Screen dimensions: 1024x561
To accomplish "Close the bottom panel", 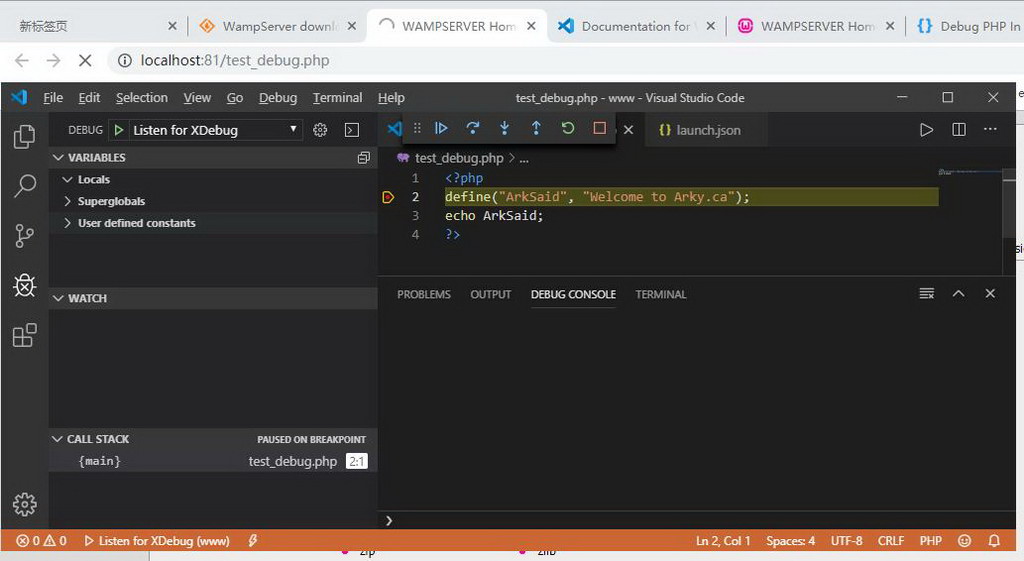I will click(x=990, y=293).
